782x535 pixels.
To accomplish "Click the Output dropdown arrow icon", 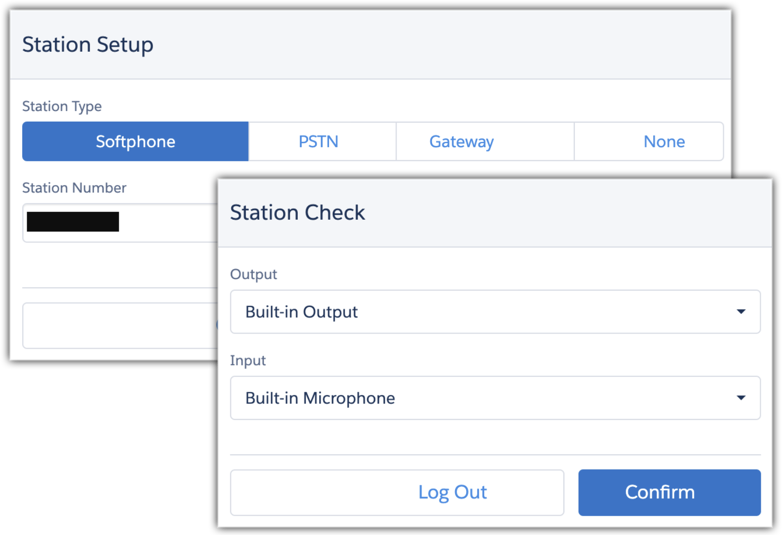I will pyautogui.click(x=741, y=312).
